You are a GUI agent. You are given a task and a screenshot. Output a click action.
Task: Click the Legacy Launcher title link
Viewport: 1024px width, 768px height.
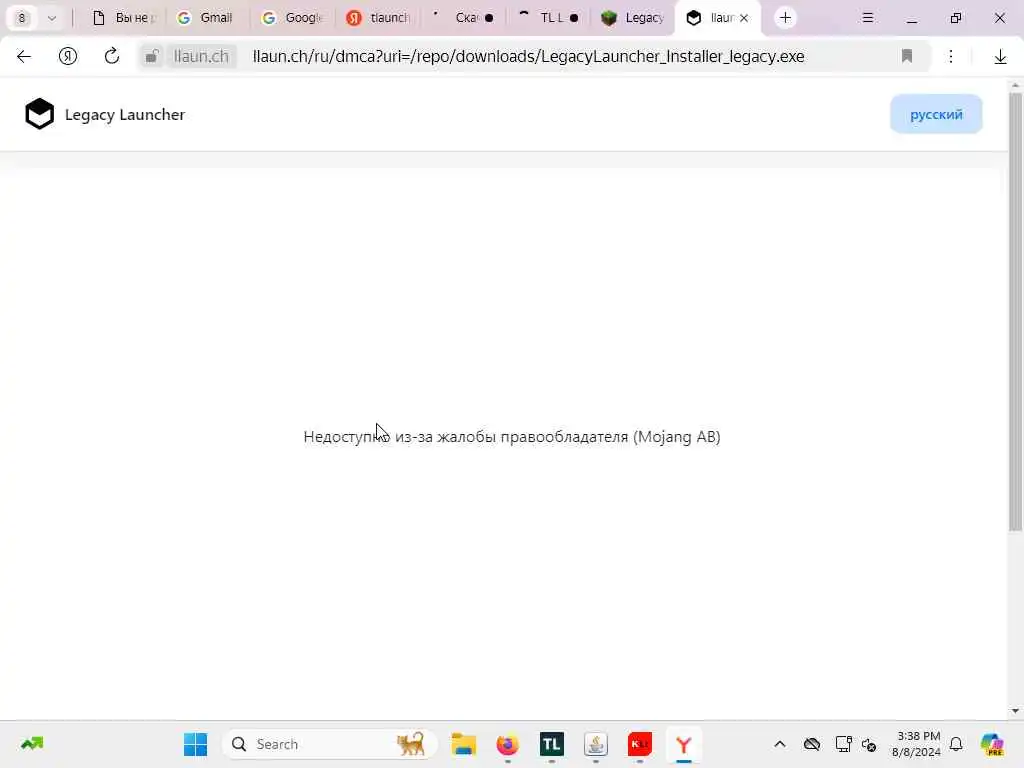click(x=125, y=114)
